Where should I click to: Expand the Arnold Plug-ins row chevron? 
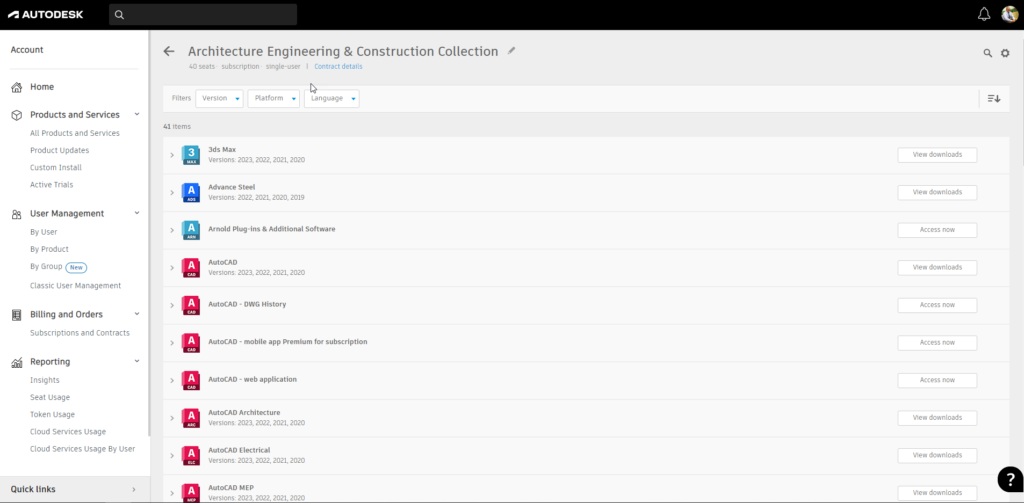pos(172,230)
